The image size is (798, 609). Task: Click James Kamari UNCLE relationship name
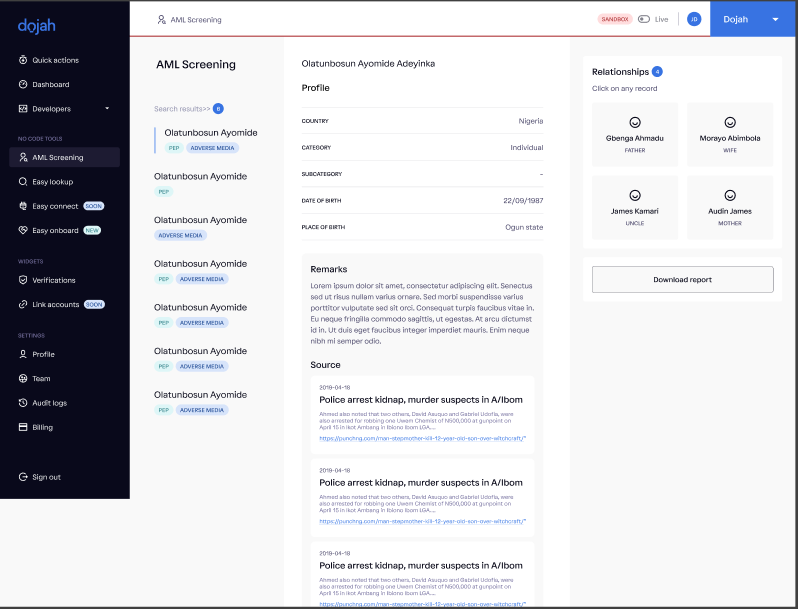[635, 211]
